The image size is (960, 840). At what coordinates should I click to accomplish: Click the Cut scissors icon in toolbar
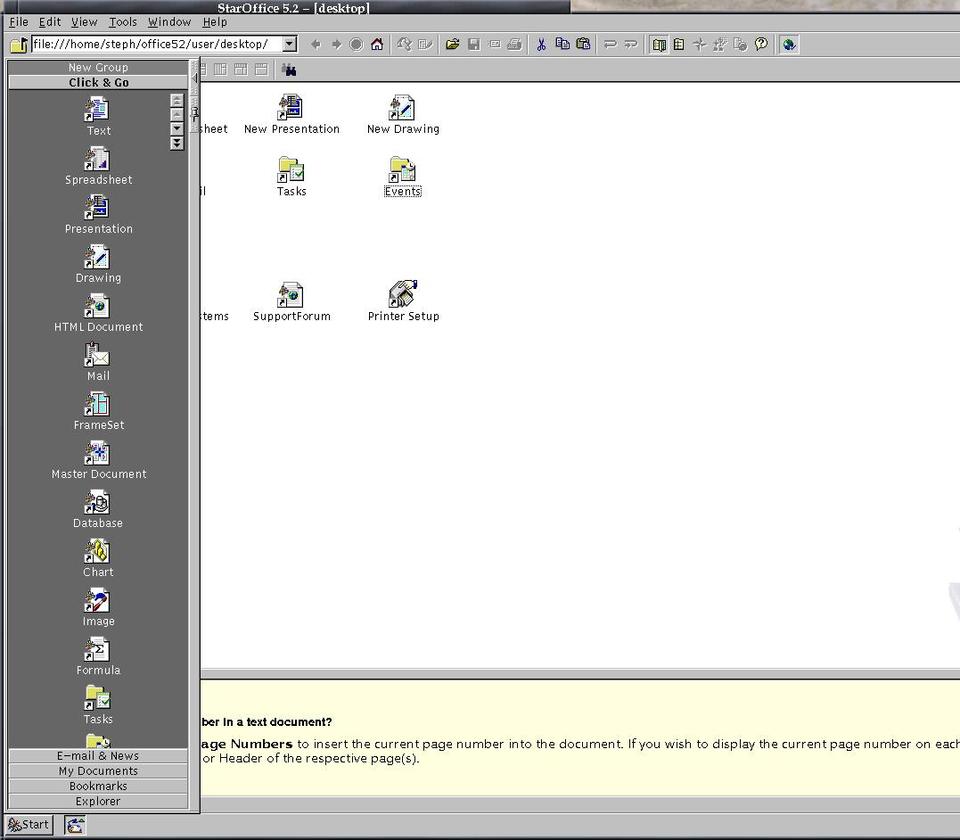point(541,44)
